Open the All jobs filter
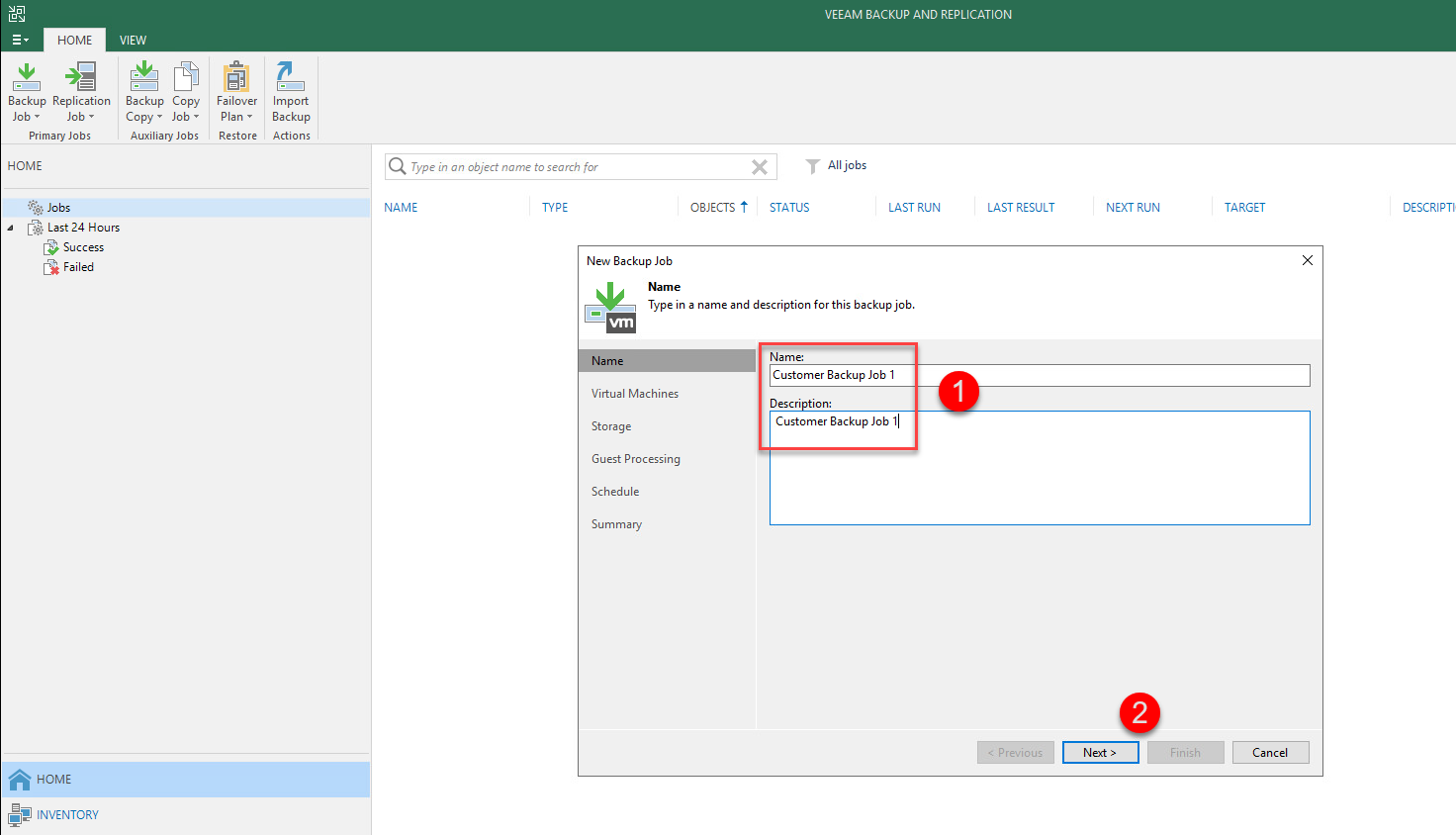 (837, 165)
